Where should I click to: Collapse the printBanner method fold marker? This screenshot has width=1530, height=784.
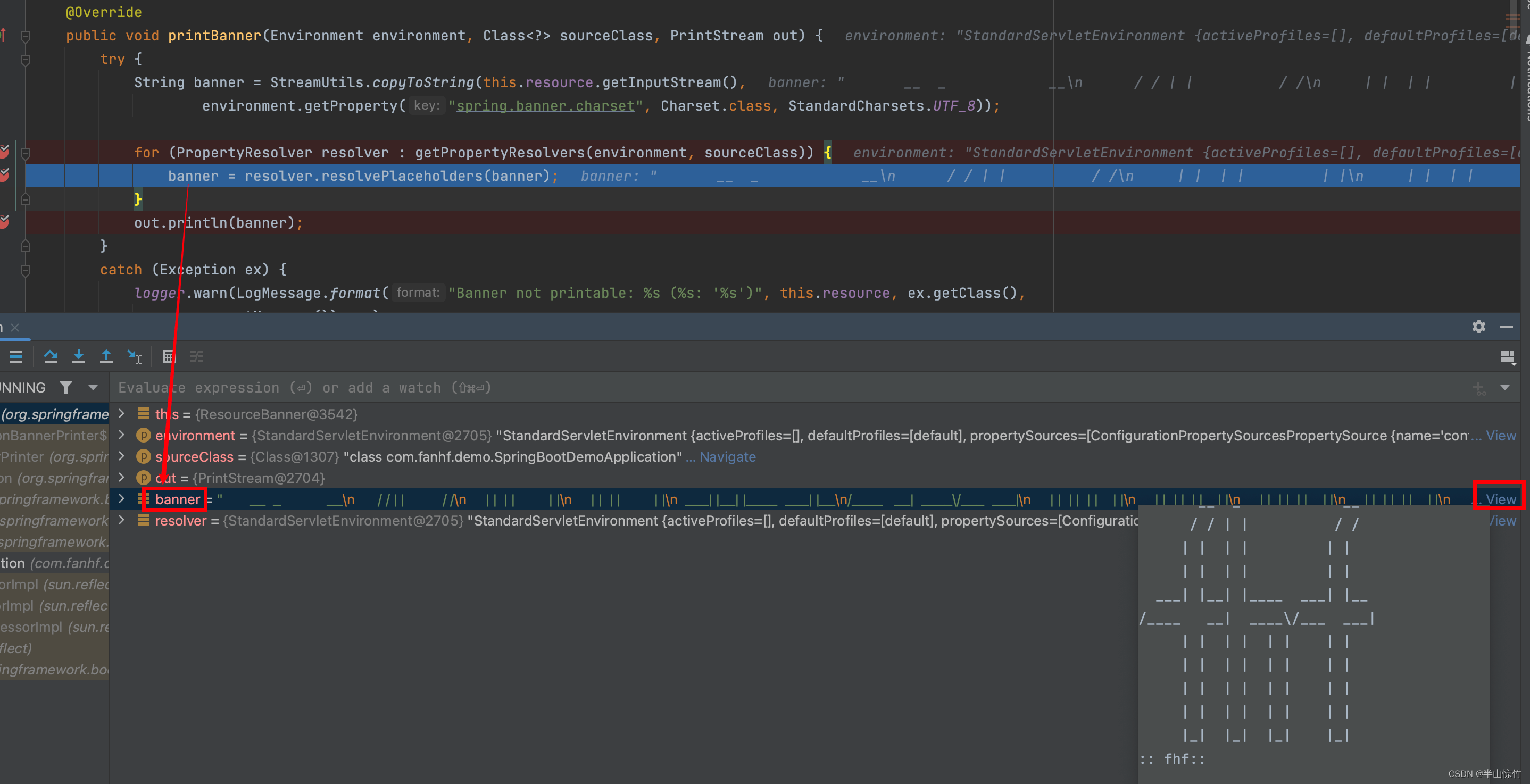(26, 37)
